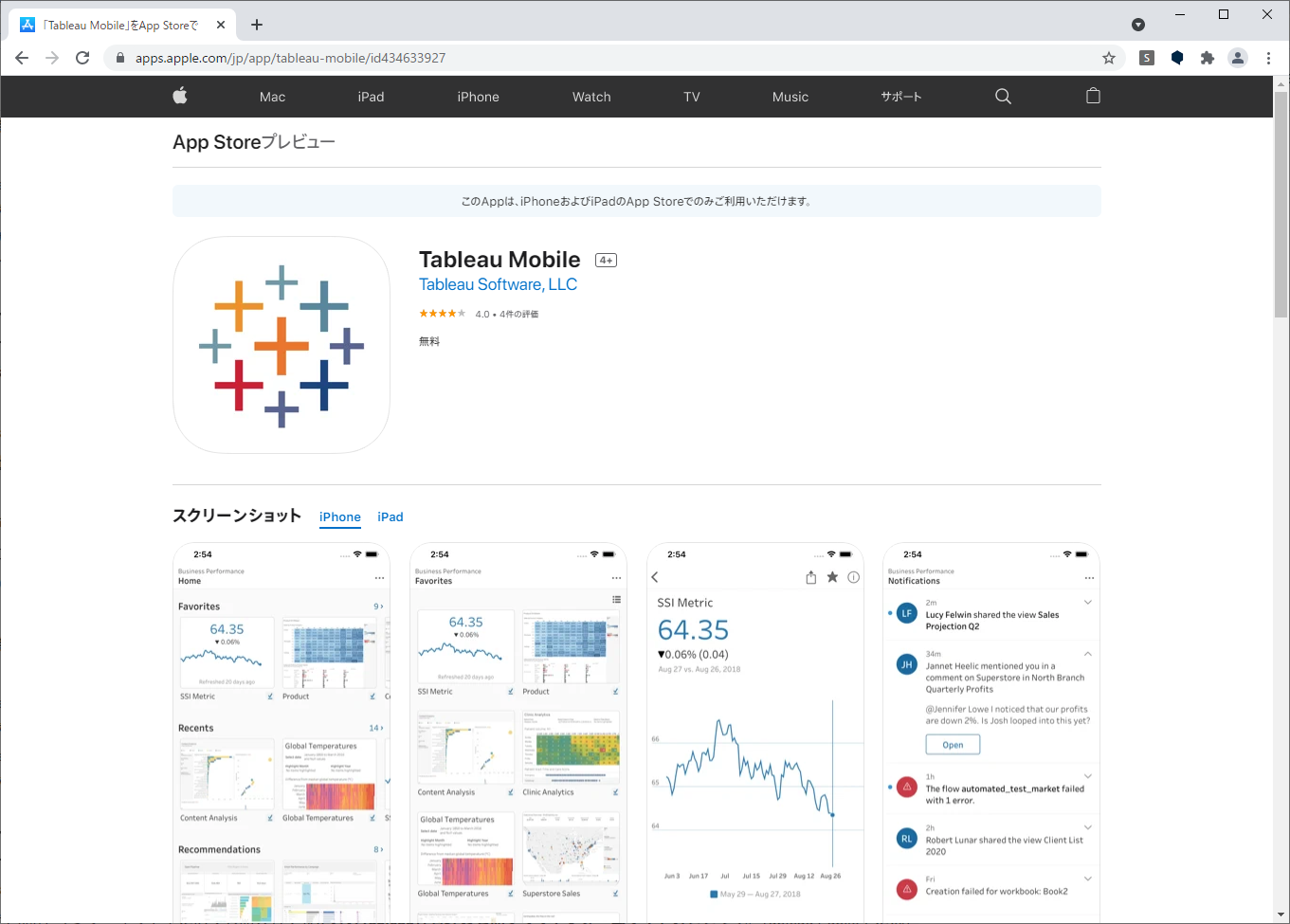1290x924 pixels.
Task: Open Music in navigation bar
Action: coord(790,97)
